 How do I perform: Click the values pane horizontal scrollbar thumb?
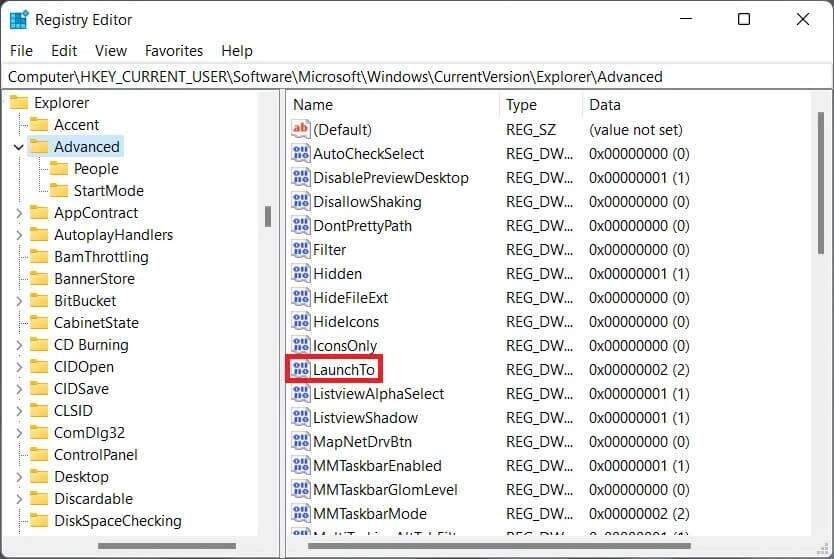tap(499, 546)
